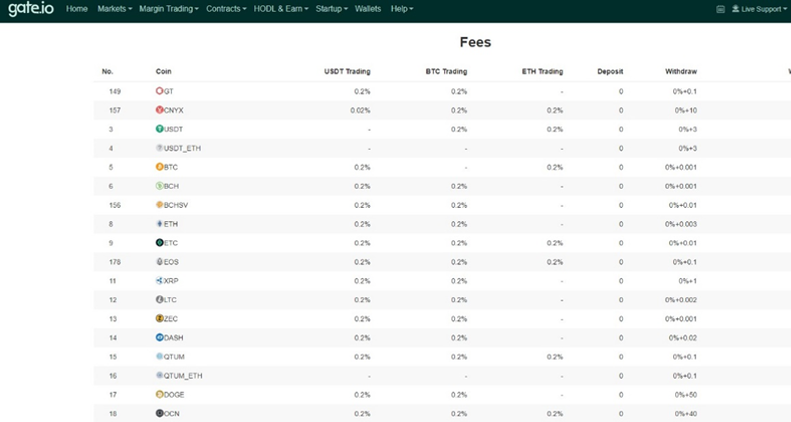Image resolution: width=791 pixels, height=422 pixels.
Task: Select the CNYX coin name
Action: pyautogui.click(x=174, y=110)
